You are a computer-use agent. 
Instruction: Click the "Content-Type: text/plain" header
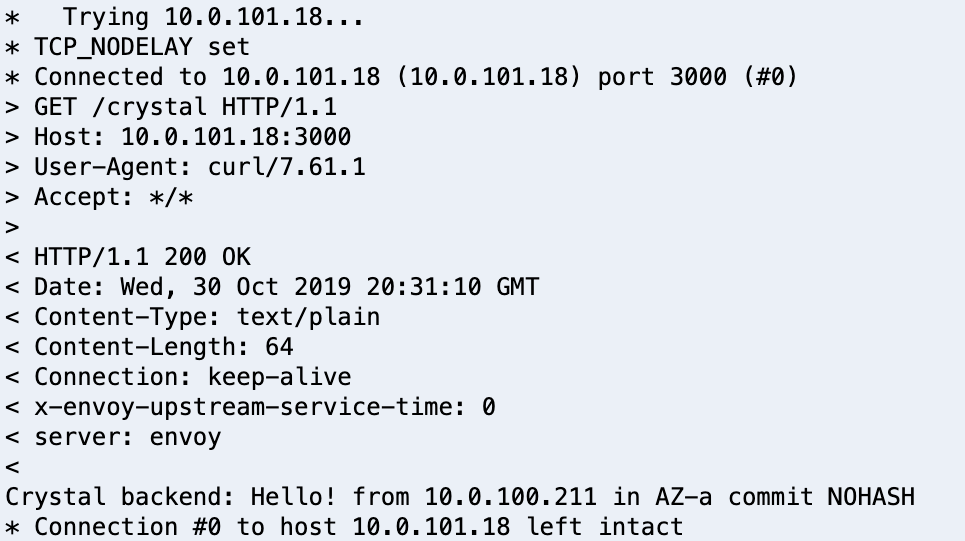click(x=207, y=317)
